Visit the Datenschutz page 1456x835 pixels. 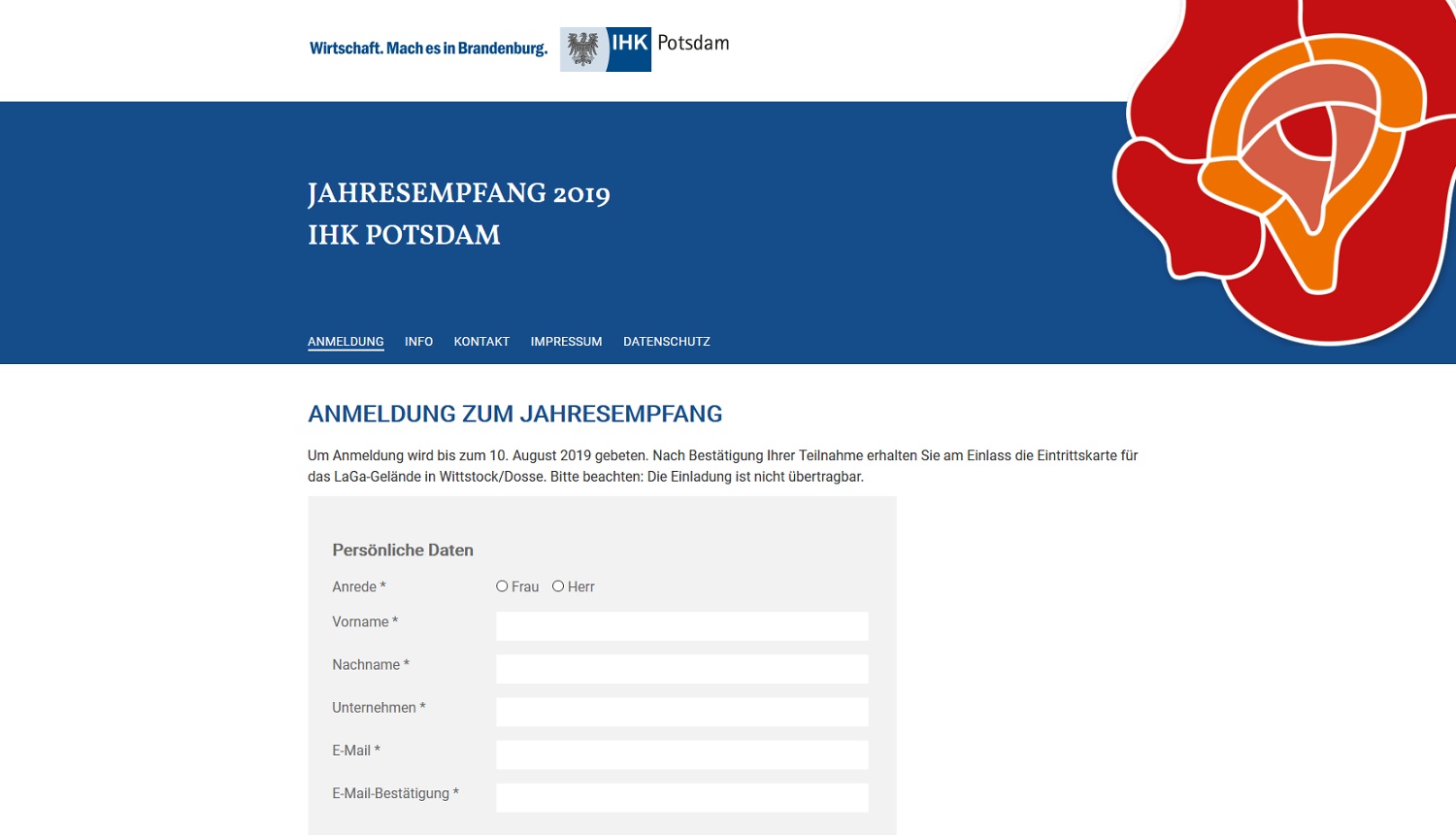[x=667, y=342]
